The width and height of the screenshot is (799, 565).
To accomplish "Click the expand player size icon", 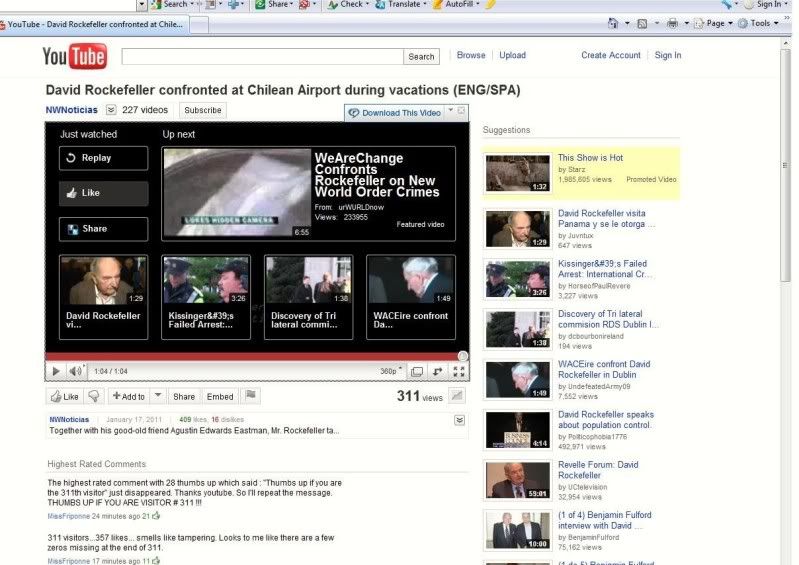I will tap(437, 371).
